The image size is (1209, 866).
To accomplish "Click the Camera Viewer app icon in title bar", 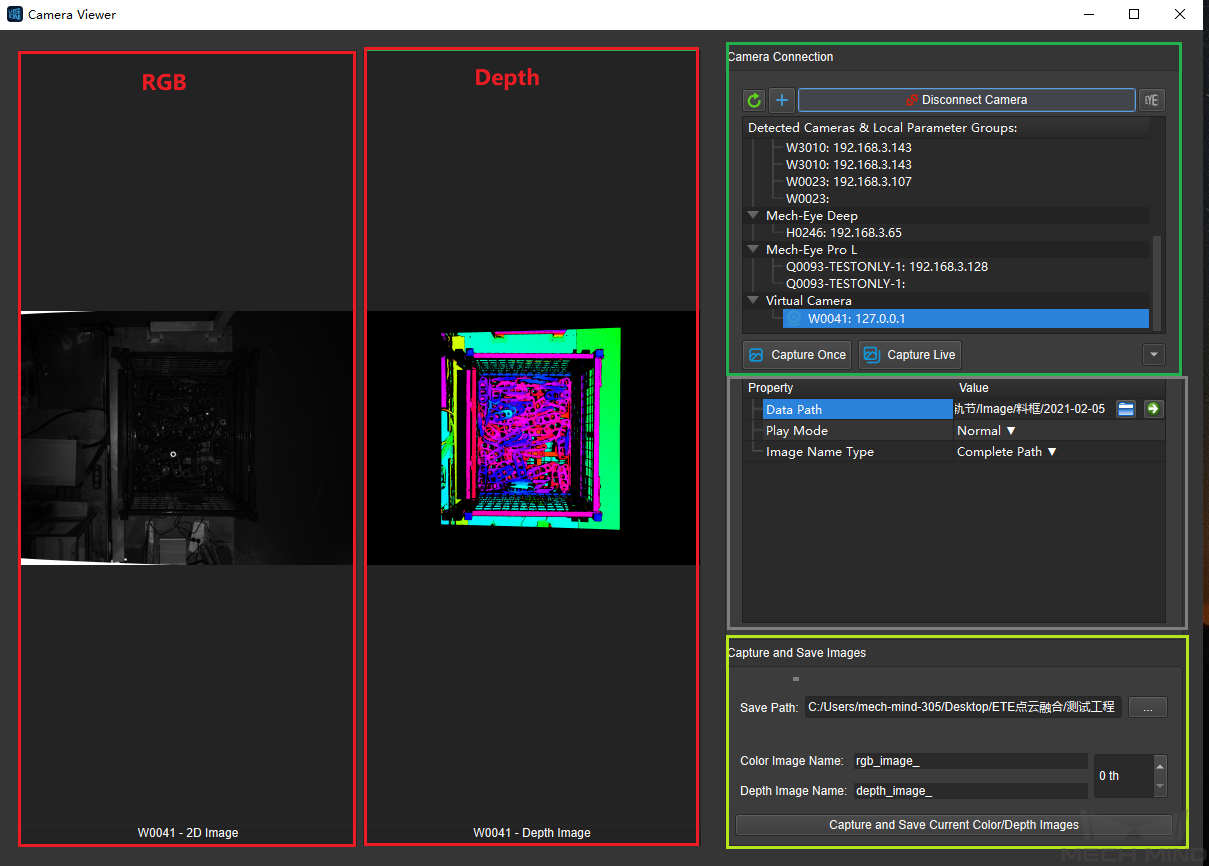I will tap(15, 15).
